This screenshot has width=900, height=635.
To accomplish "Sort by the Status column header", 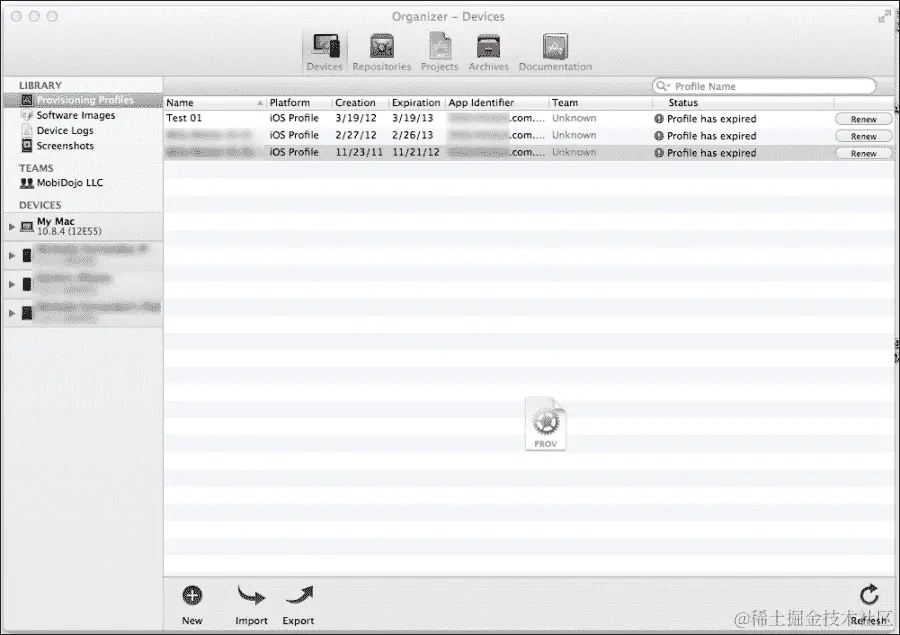I will 743,103.
